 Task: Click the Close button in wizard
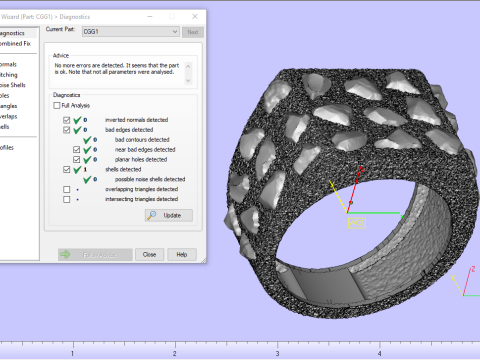pyautogui.click(x=149, y=255)
